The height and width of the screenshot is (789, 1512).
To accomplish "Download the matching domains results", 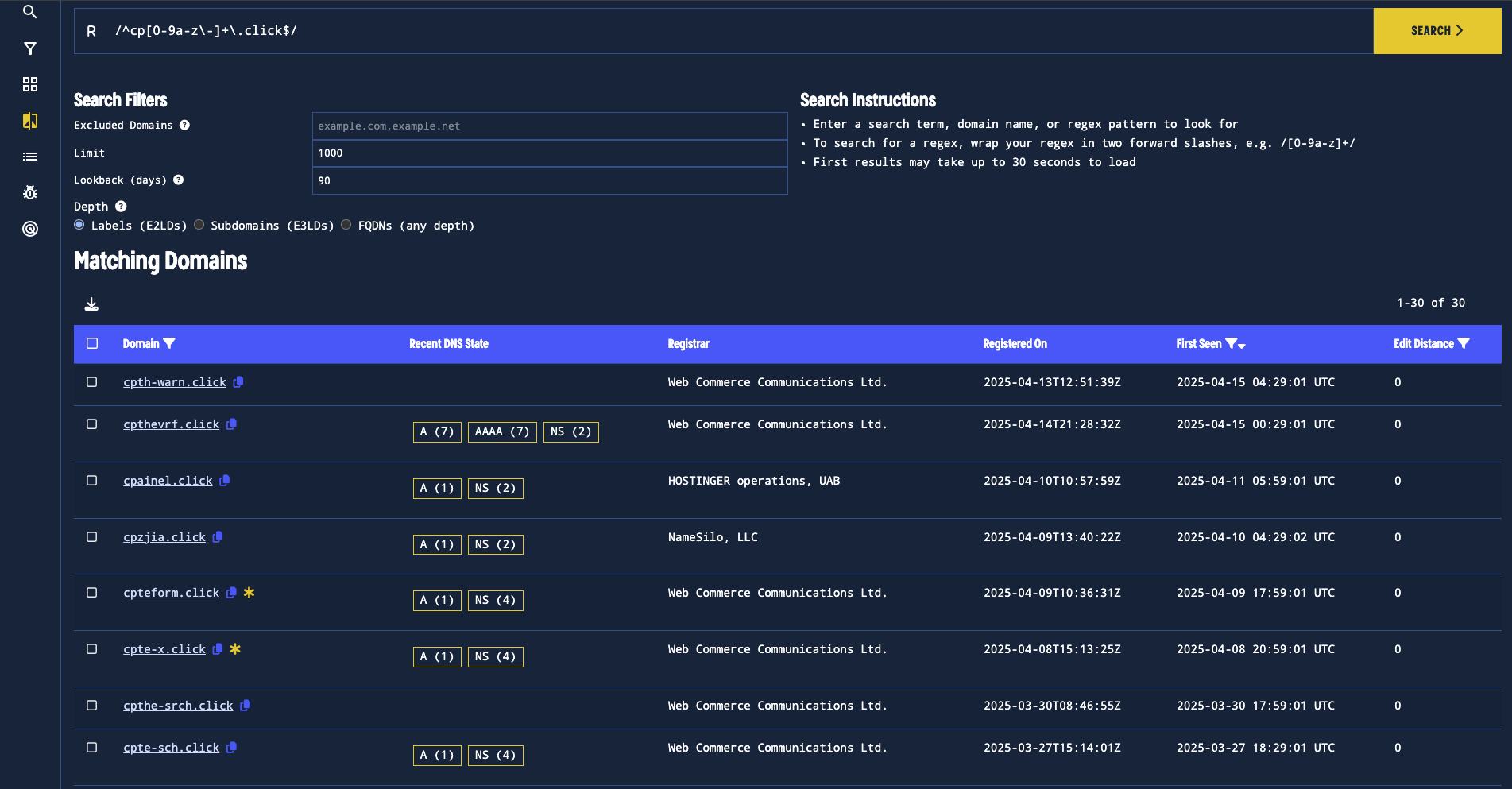I will pos(91,304).
